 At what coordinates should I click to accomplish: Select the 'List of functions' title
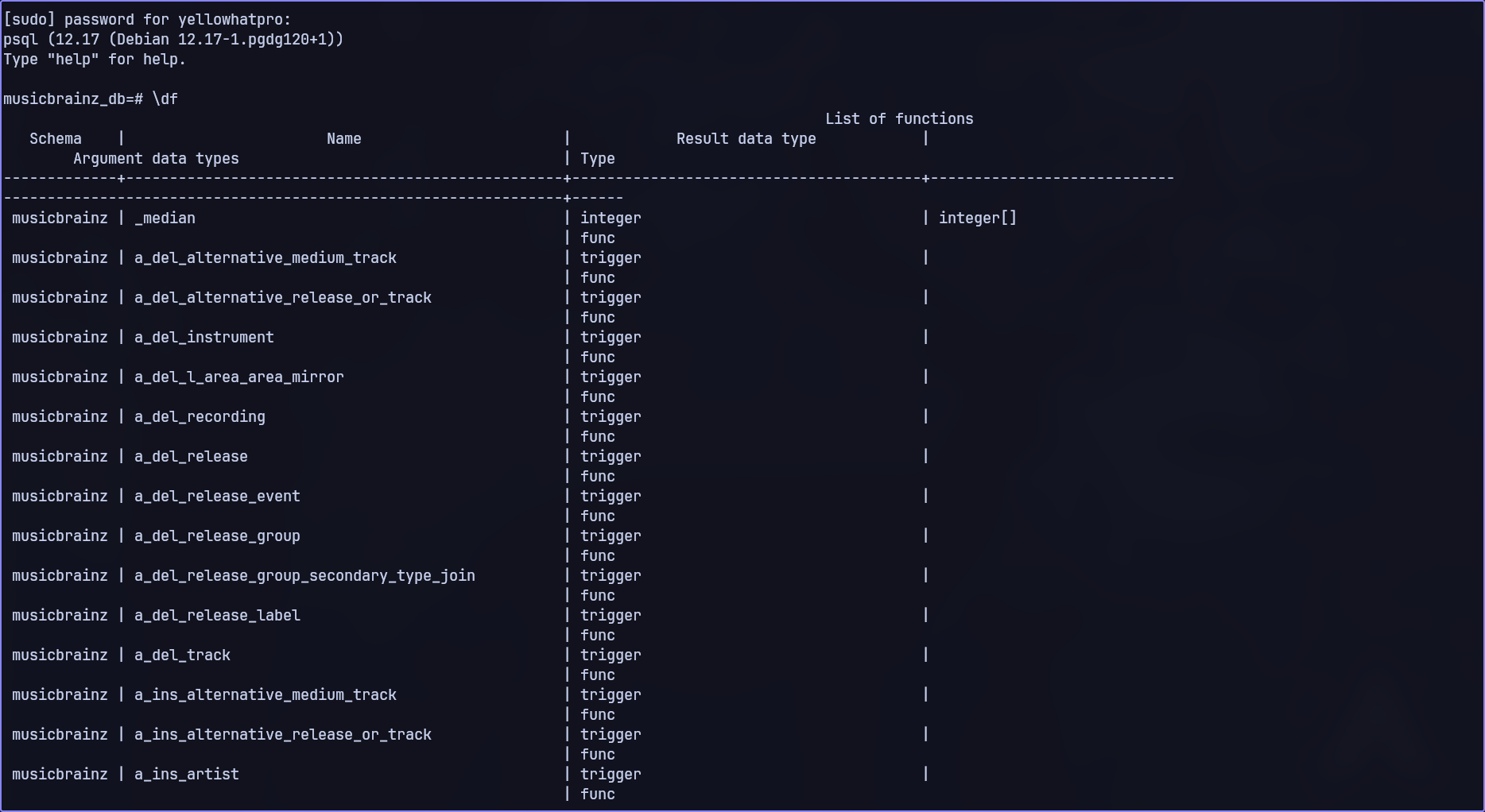coord(899,119)
